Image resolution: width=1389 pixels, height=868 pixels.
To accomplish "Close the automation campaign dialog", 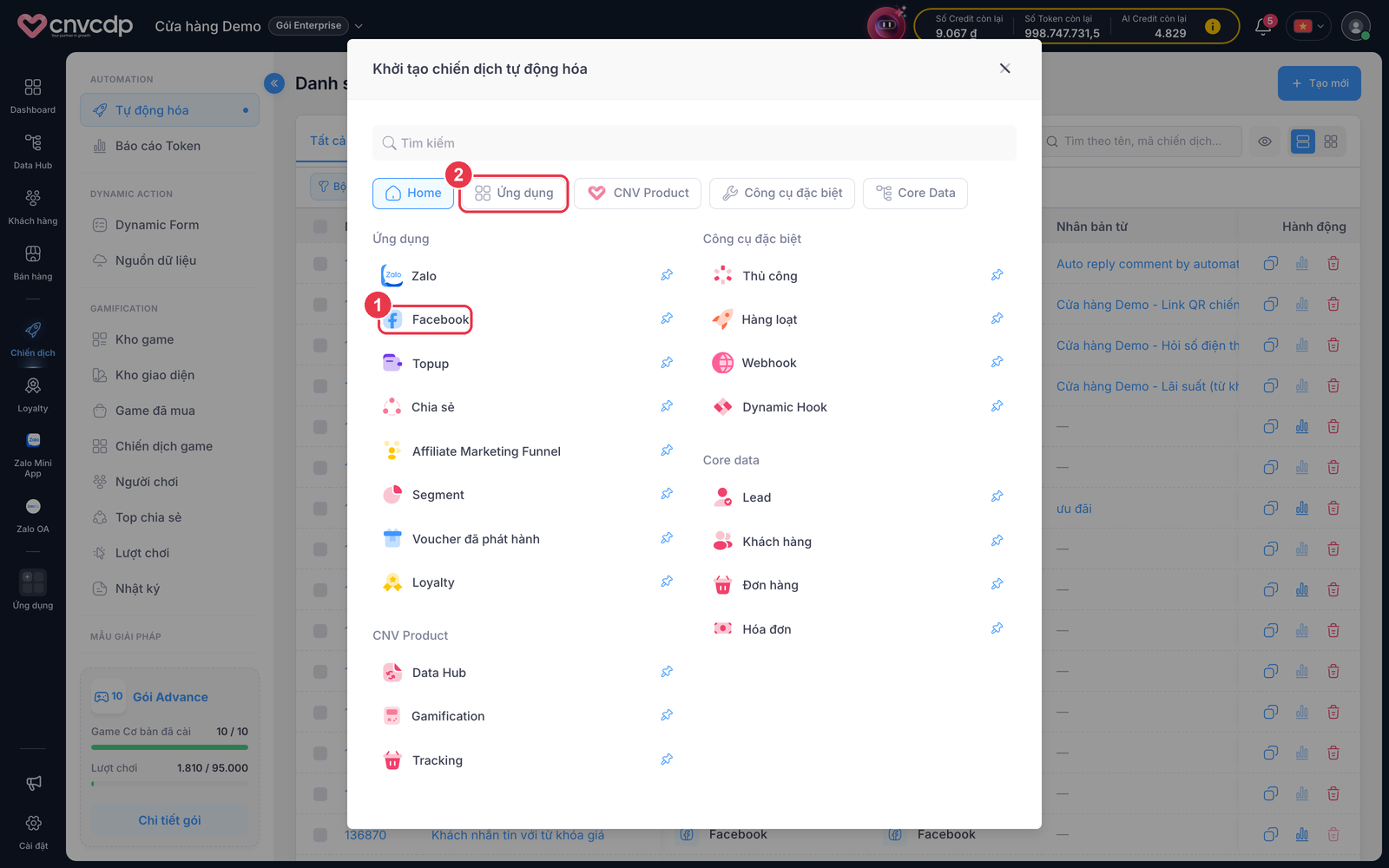I will point(1004,69).
